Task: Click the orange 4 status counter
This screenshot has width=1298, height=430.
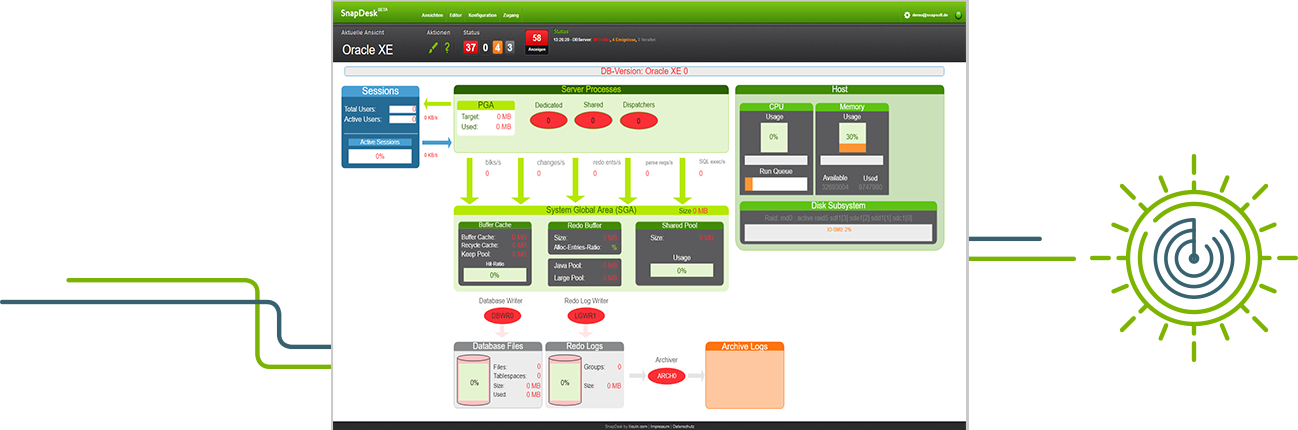Action: [497, 47]
